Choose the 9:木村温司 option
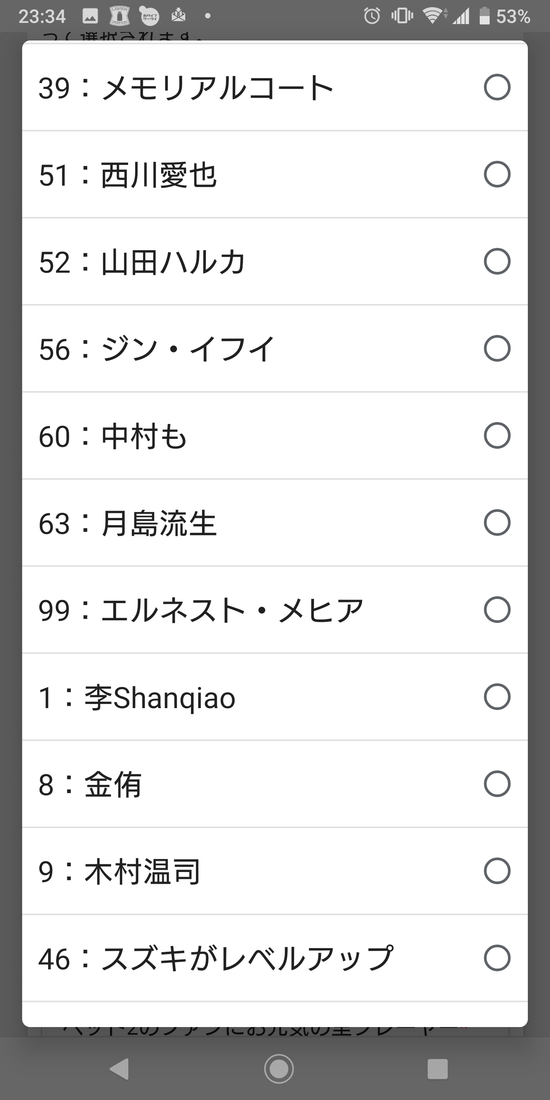This screenshot has width=550, height=1100. pyautogui.click(x=275, y=871)
